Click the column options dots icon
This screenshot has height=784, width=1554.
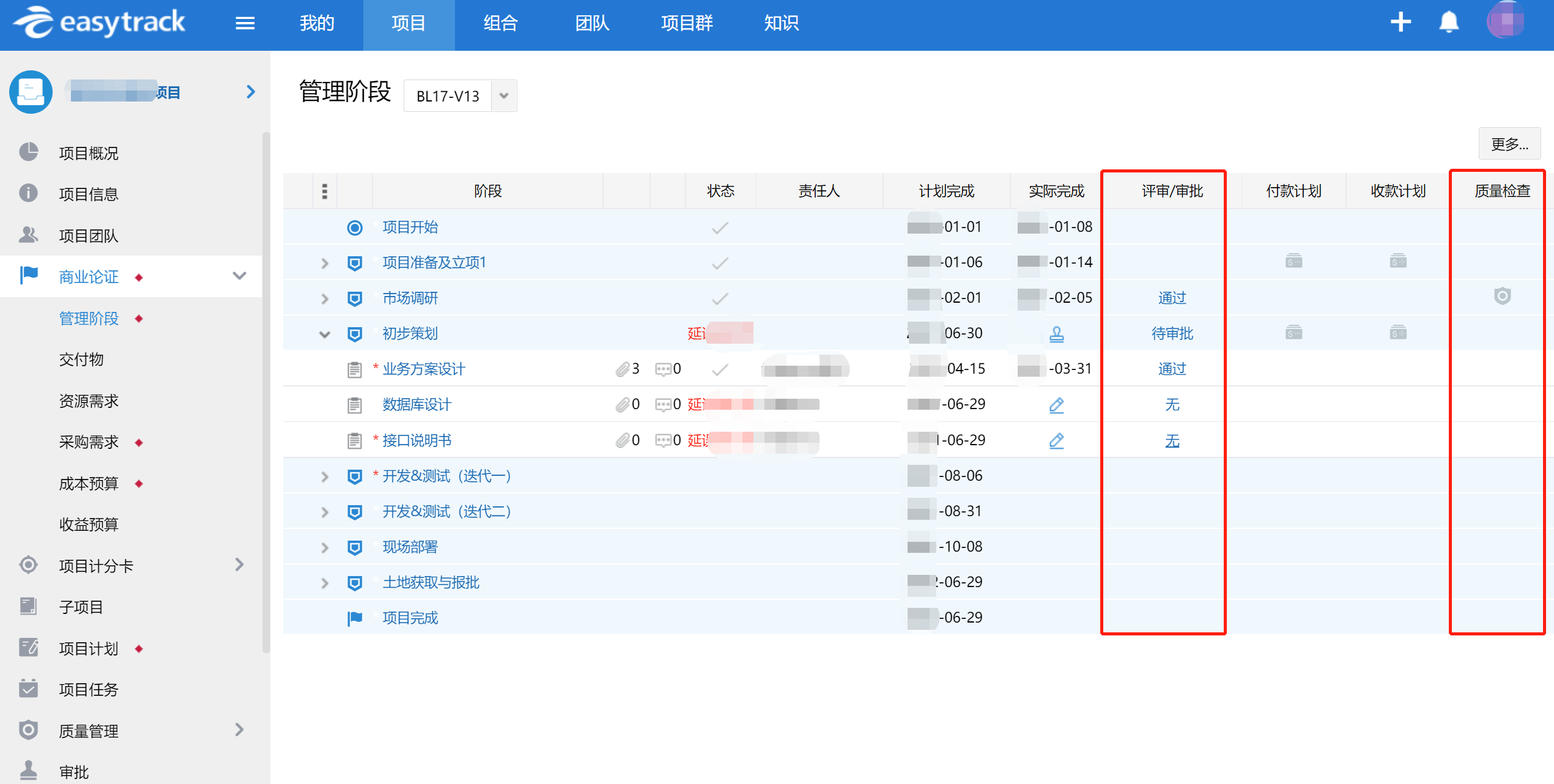(325, 191)
